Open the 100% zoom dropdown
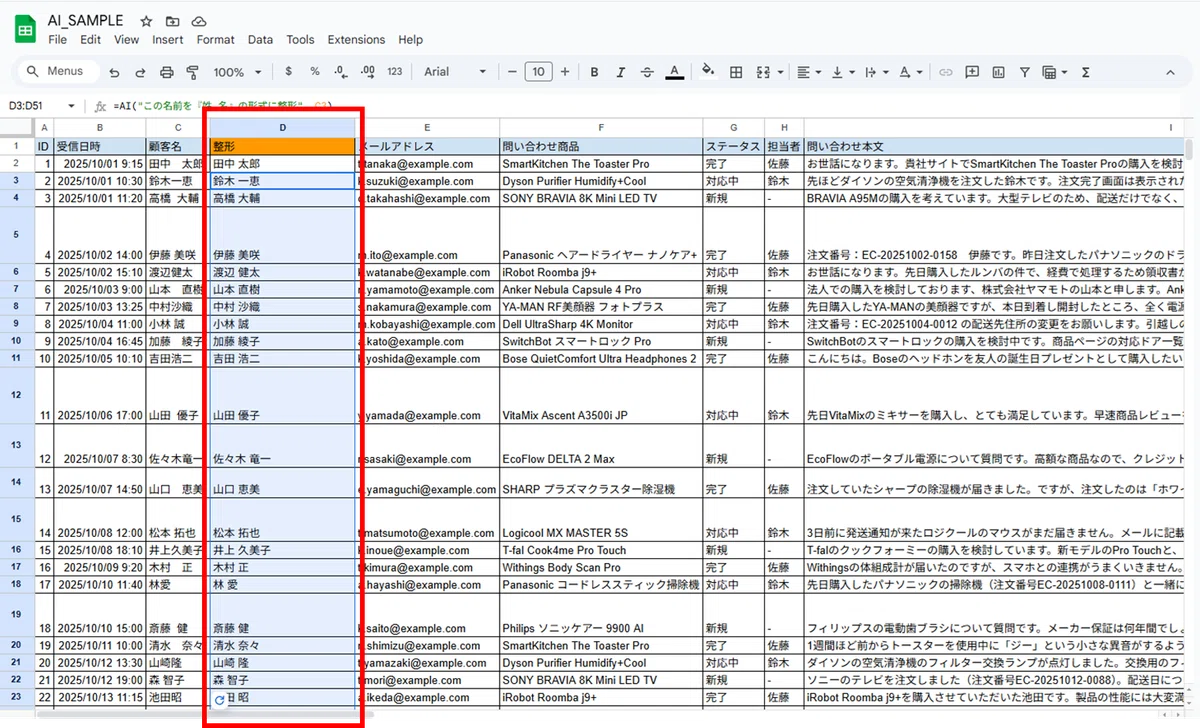The width and height of the screenshot is (1200, 728). pyautogui.click(x=236, y=72)
